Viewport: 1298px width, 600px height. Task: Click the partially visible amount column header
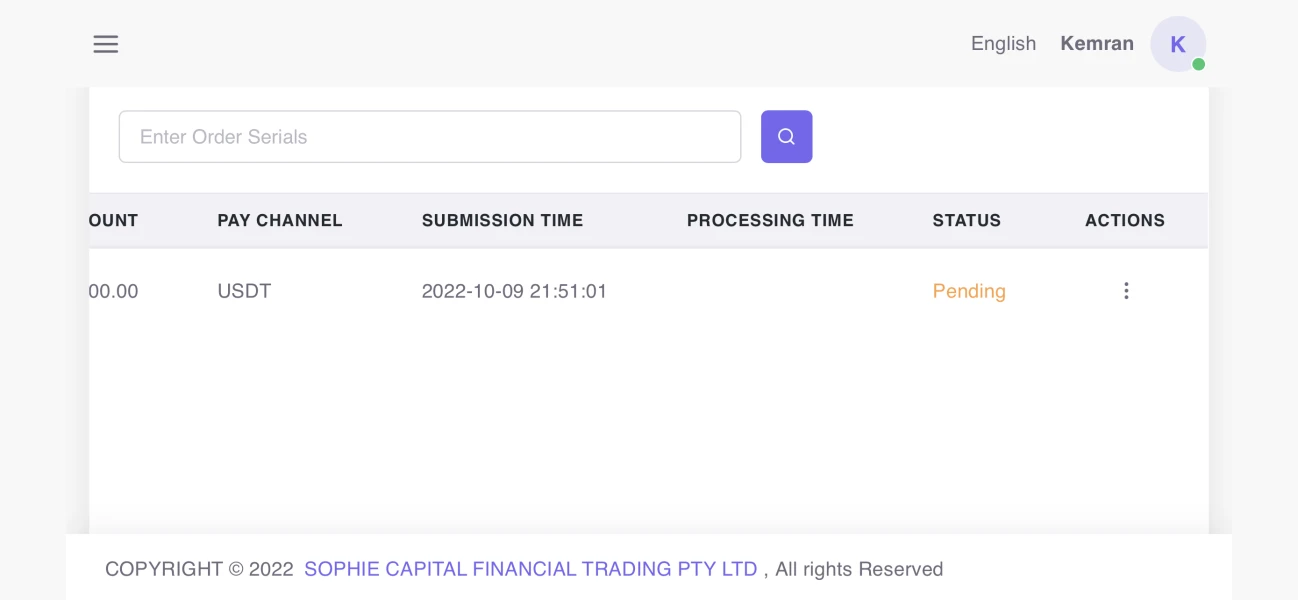[114, 221]
